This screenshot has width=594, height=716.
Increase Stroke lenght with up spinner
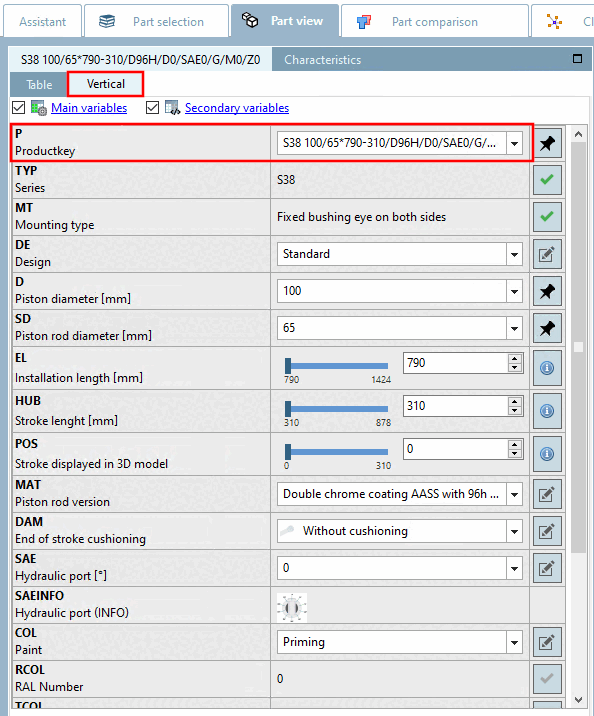point(515,401)
